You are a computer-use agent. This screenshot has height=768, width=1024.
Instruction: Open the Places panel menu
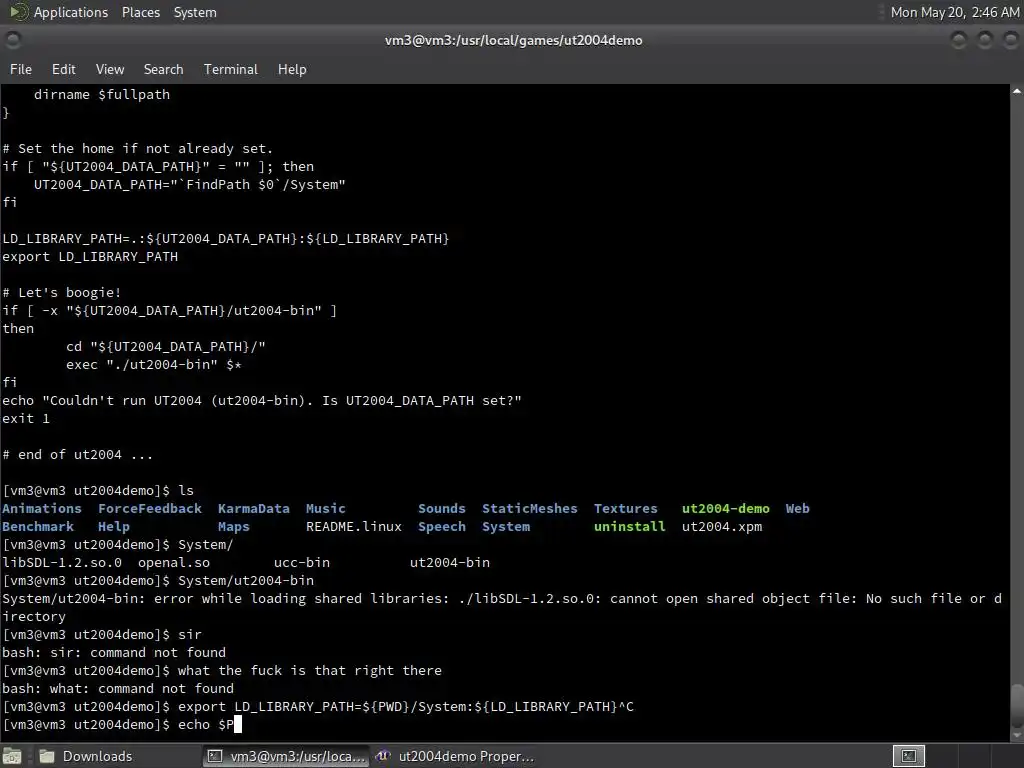click(140, 12)
